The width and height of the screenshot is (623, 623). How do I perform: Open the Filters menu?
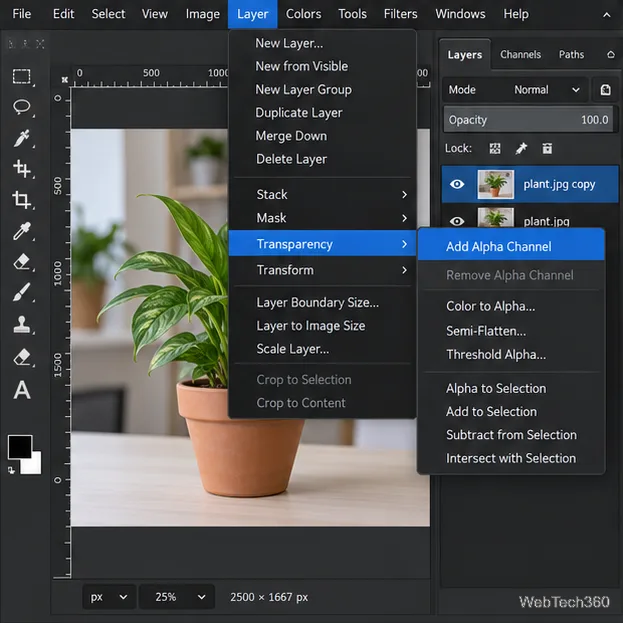(x=400, y=14)
